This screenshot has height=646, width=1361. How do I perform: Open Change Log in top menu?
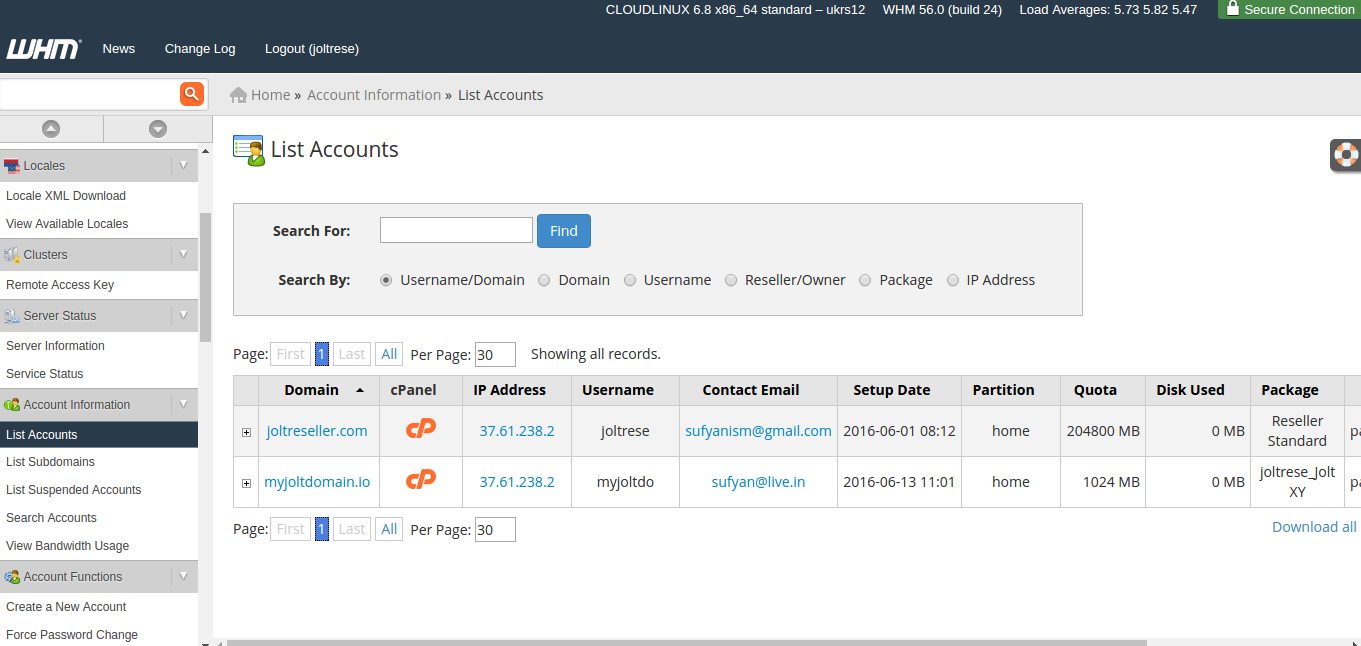point(200,48)
